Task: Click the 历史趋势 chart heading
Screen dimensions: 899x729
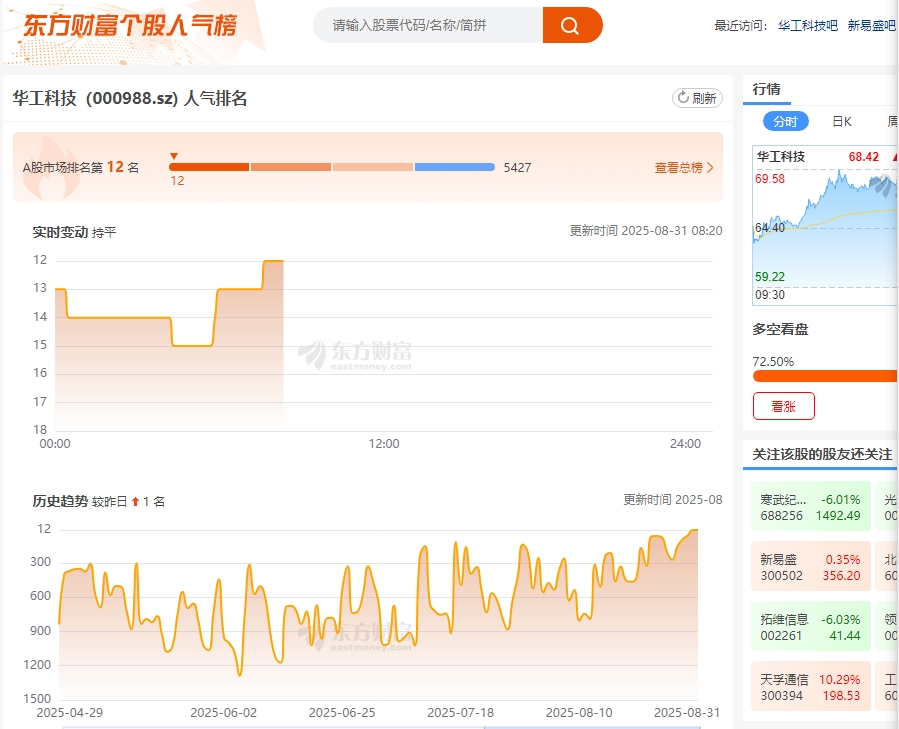Action: [60, 501]
